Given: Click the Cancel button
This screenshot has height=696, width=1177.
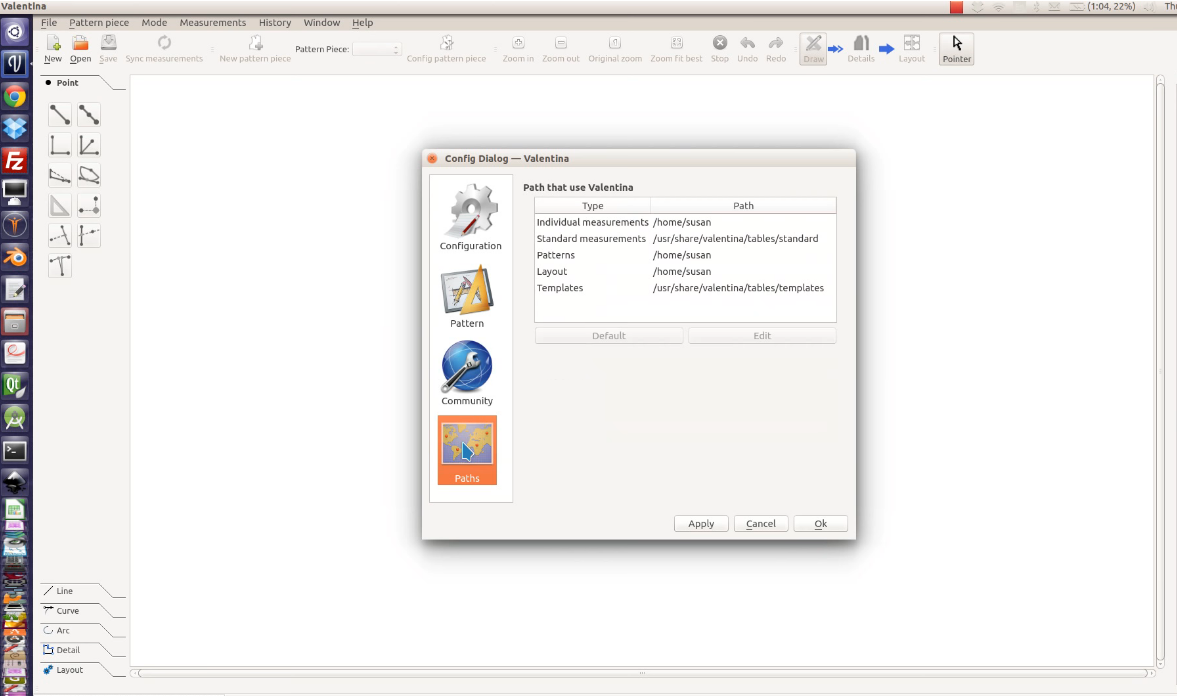Looking at the screenshot, I should [760, 523].
